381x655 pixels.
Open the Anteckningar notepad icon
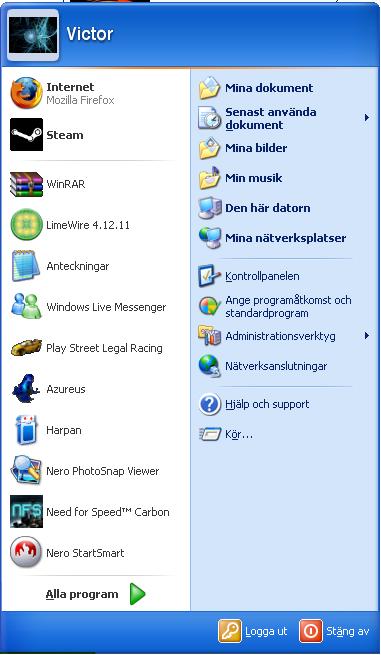click(26, 266)
